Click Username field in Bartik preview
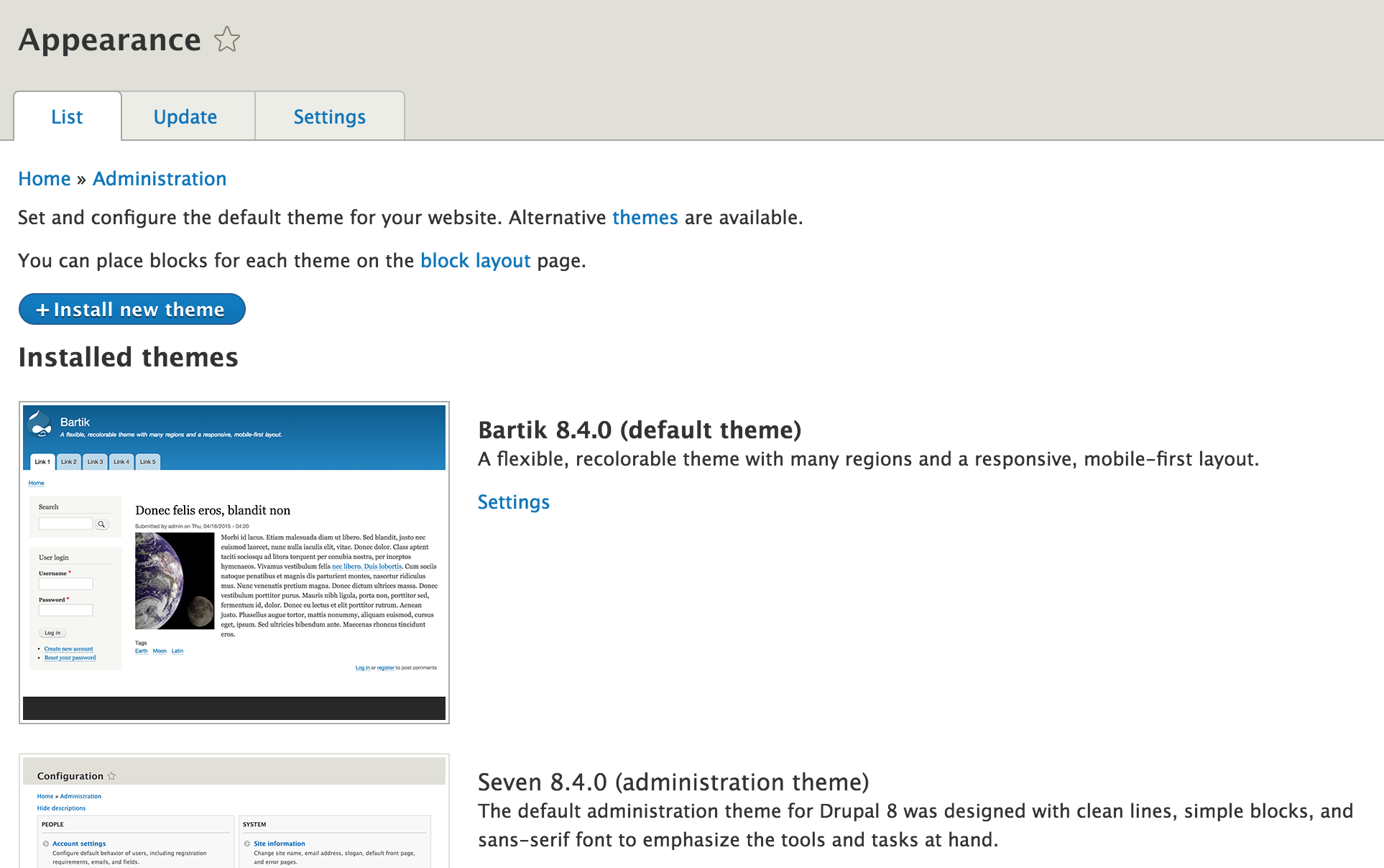Image resolution: width=1384 pixels, height=868 pixels. [x=65, y=584]
